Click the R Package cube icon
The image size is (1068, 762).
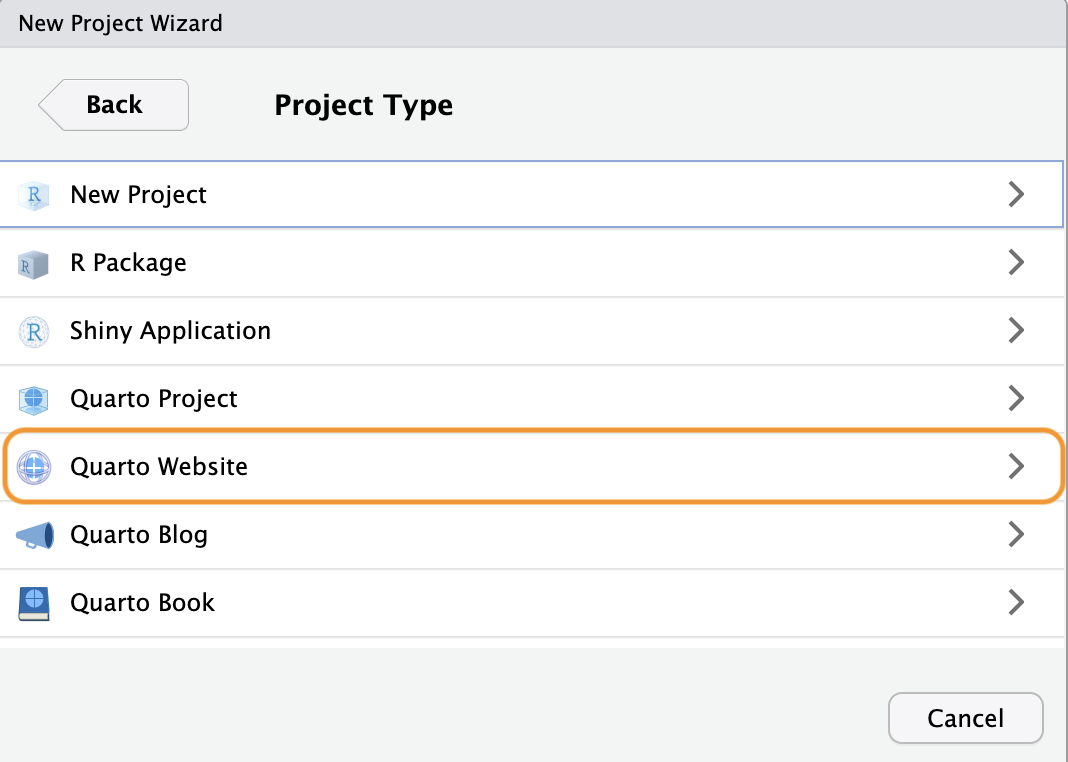33,263
